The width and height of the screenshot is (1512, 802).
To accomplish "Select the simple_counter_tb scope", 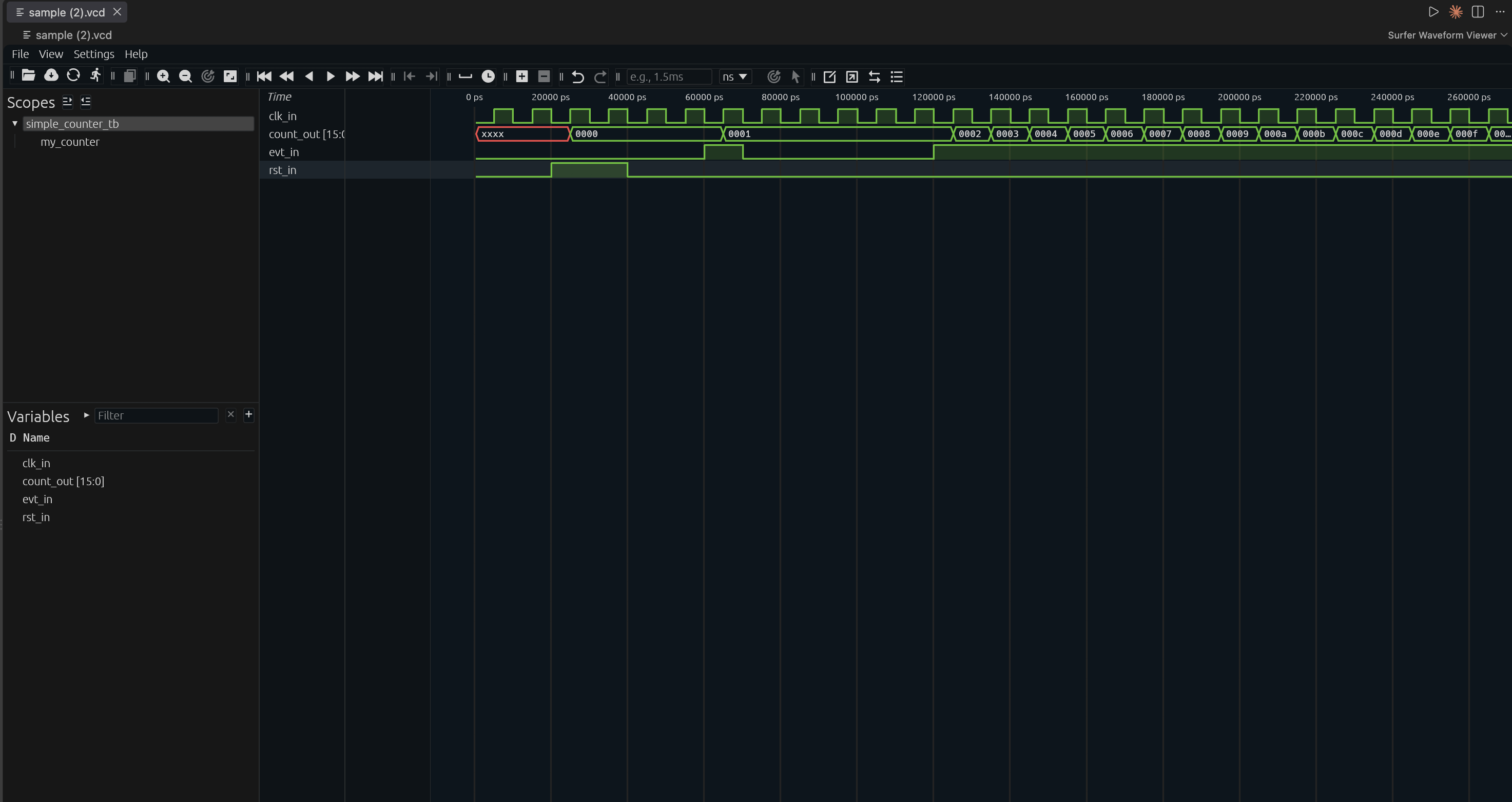I will click(x=139, y=123).
